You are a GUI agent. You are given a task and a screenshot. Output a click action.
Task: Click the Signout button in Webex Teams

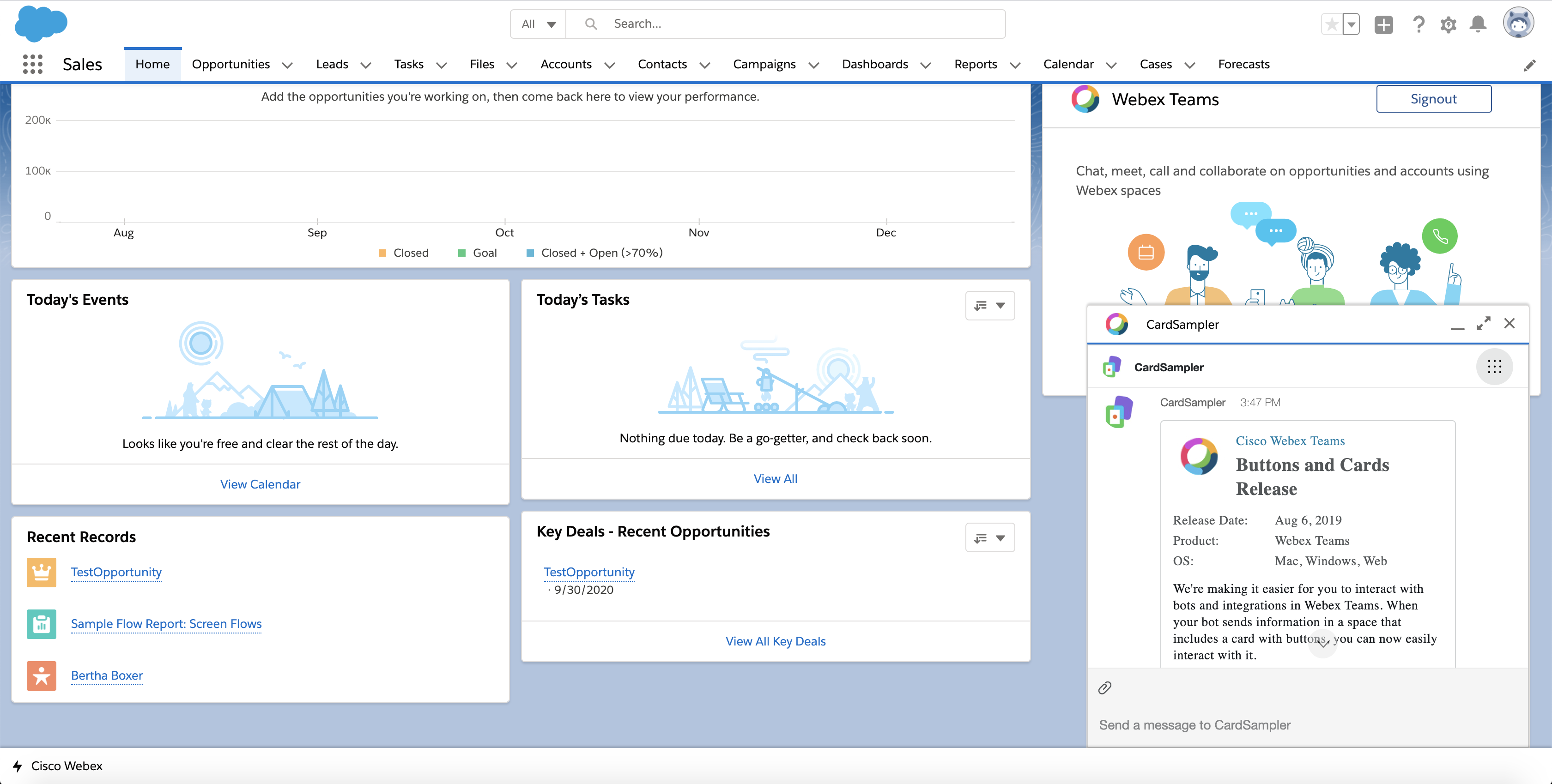click(1433, 99)
